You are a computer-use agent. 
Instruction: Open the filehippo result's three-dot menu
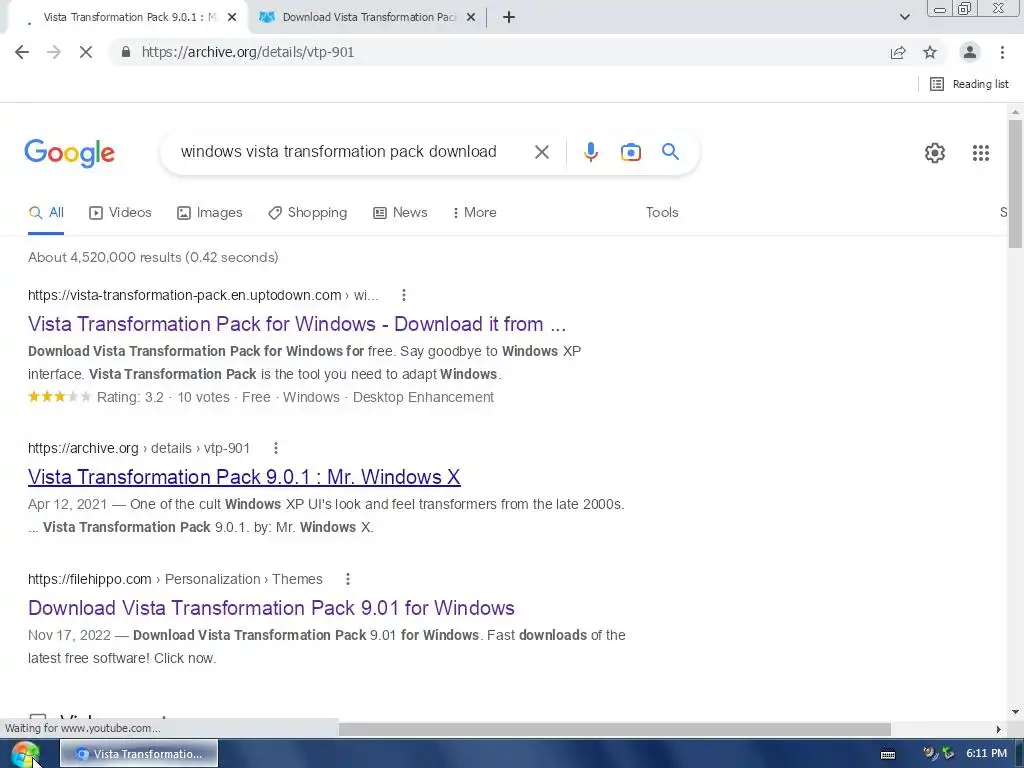pos(347,579)
